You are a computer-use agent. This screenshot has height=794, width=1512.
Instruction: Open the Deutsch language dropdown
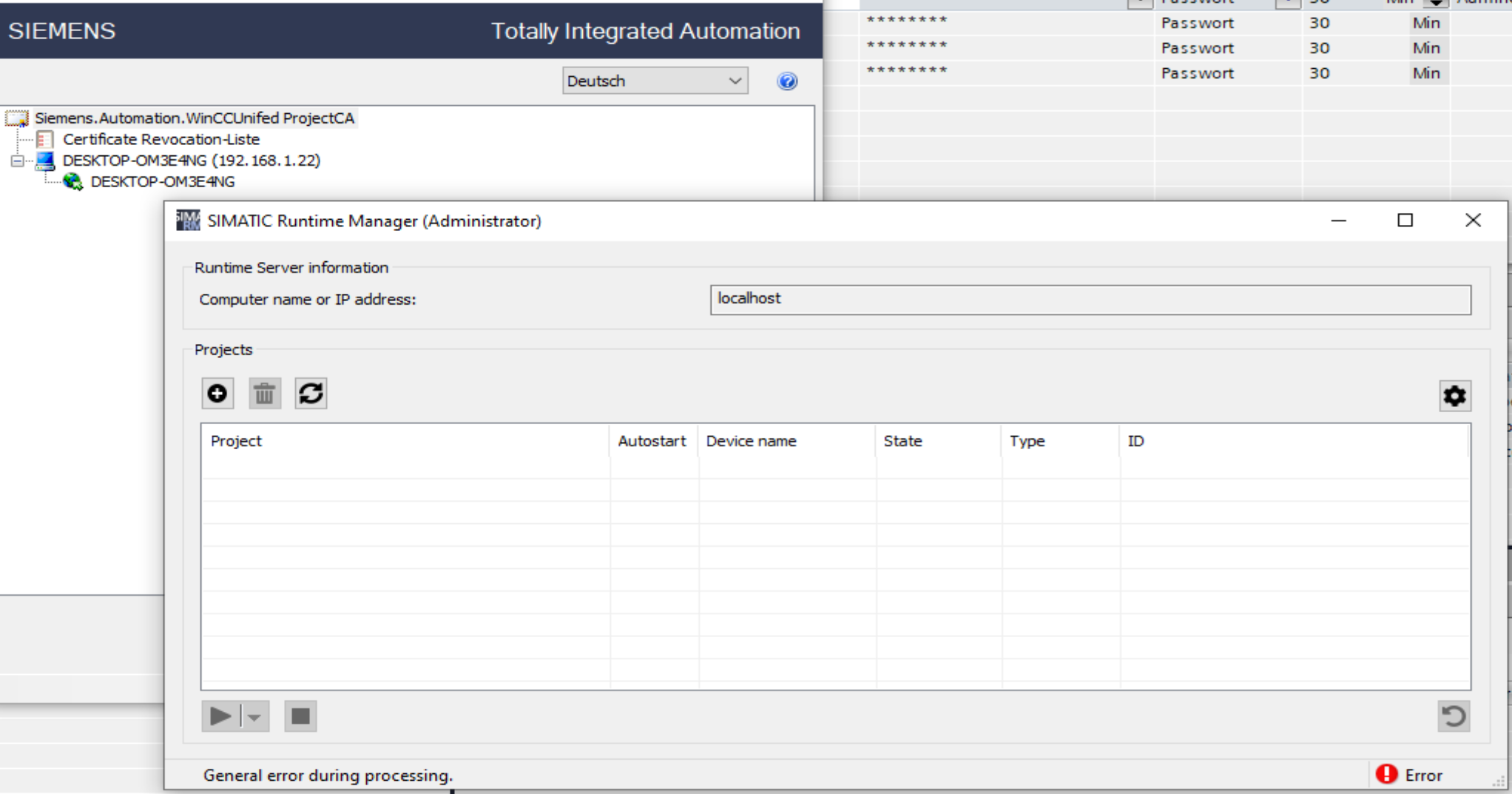[655, 81]
